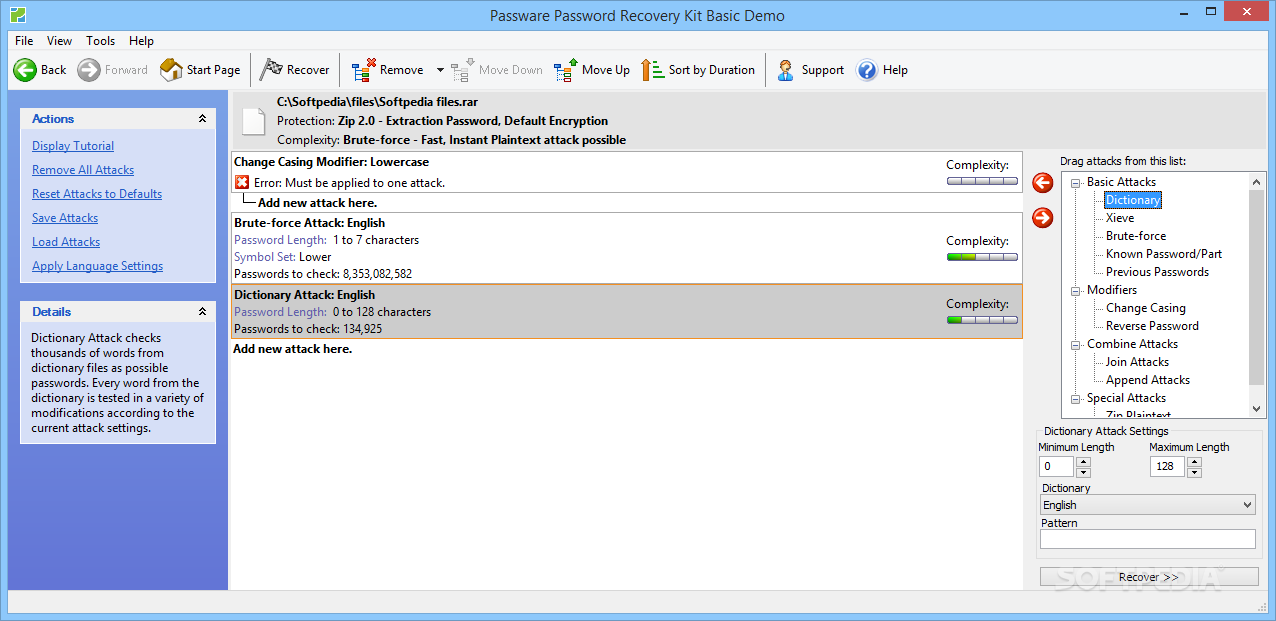The image size is (1276, 621).
Task: Select Change Casing tree item
Action: click(x=1146, y=308)
